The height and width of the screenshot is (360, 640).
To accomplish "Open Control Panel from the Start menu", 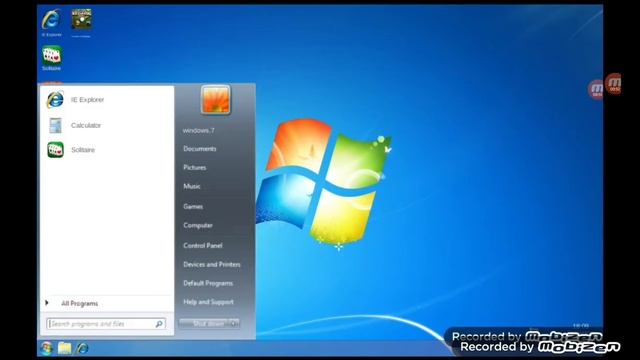I will (203, 245).
